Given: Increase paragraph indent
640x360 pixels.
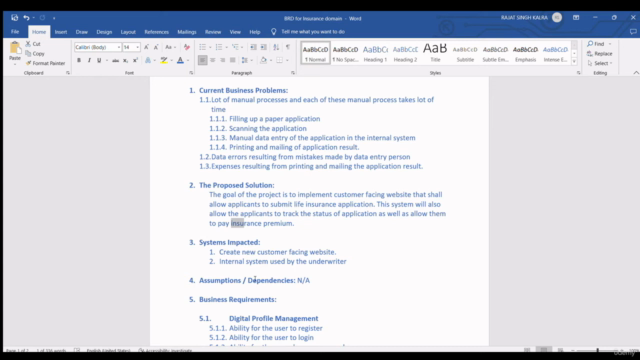Looking at the screenshot, I should coord(264,47).
